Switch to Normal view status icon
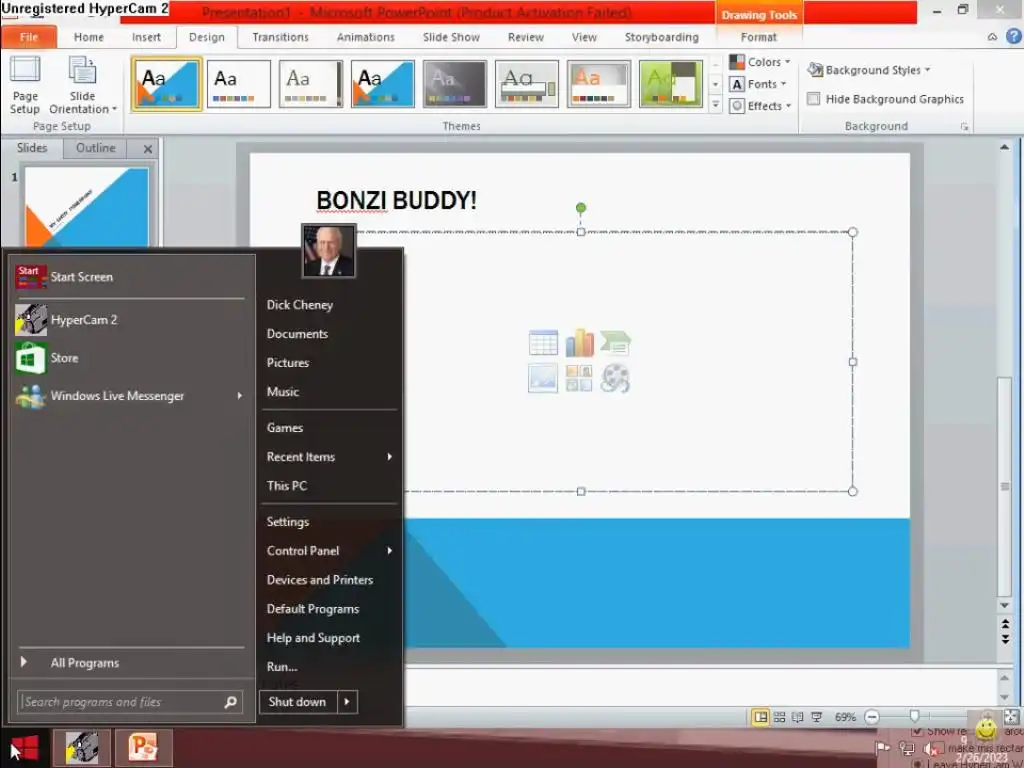 click(761, 717)
